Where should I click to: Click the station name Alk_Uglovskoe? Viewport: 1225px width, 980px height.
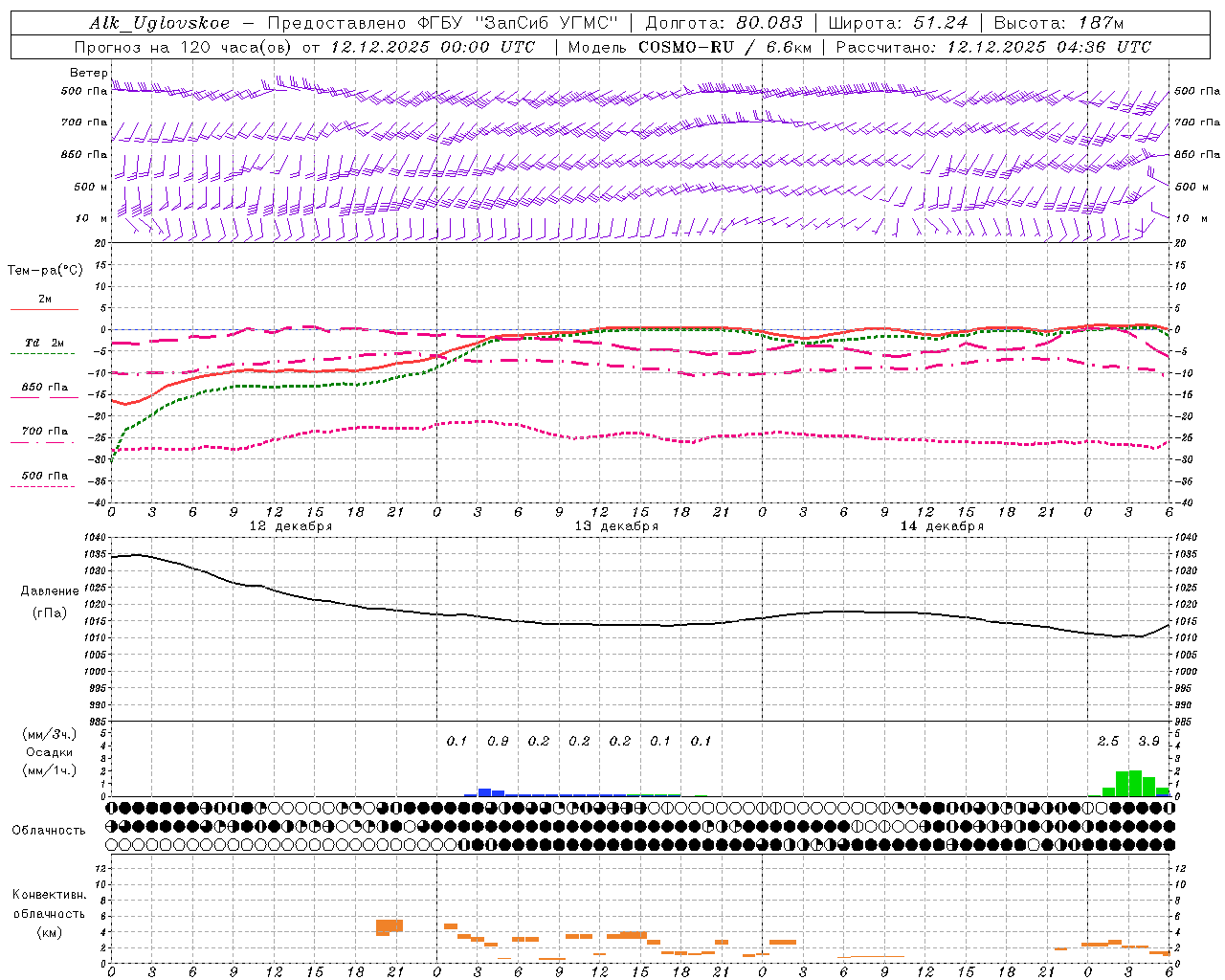160,23
